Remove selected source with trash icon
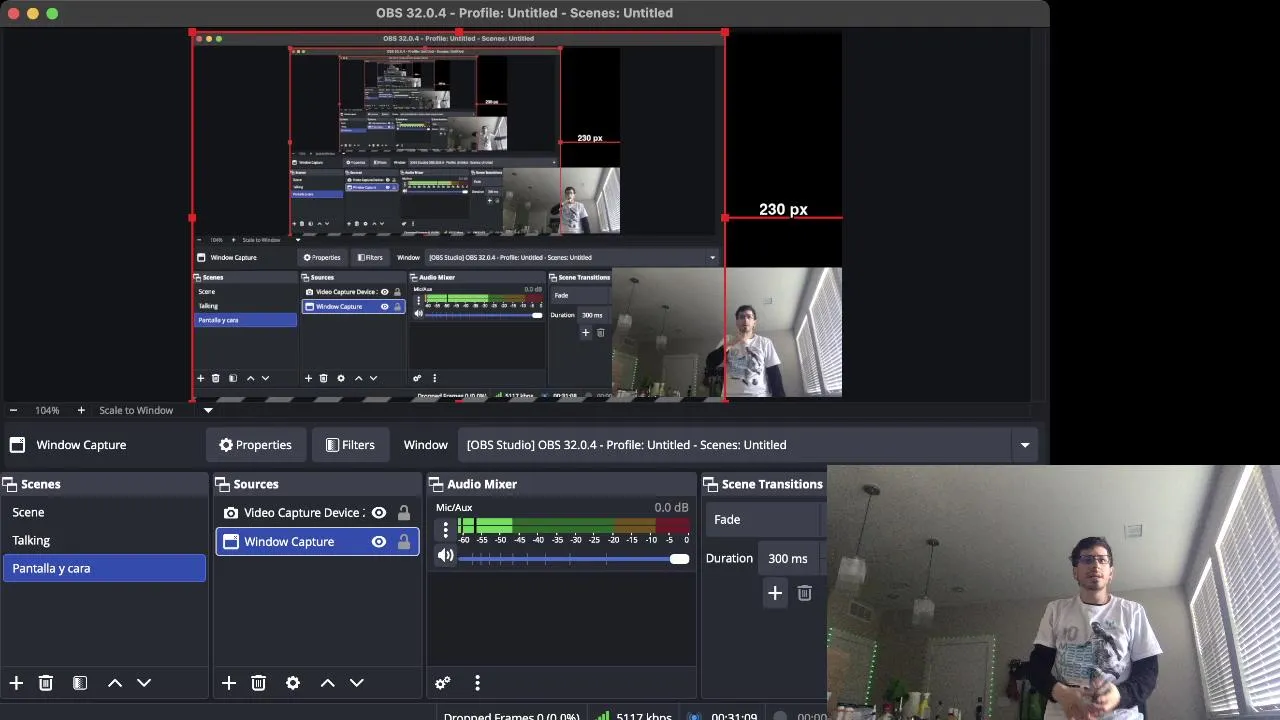1280x720 pixels. pos(258,683)
